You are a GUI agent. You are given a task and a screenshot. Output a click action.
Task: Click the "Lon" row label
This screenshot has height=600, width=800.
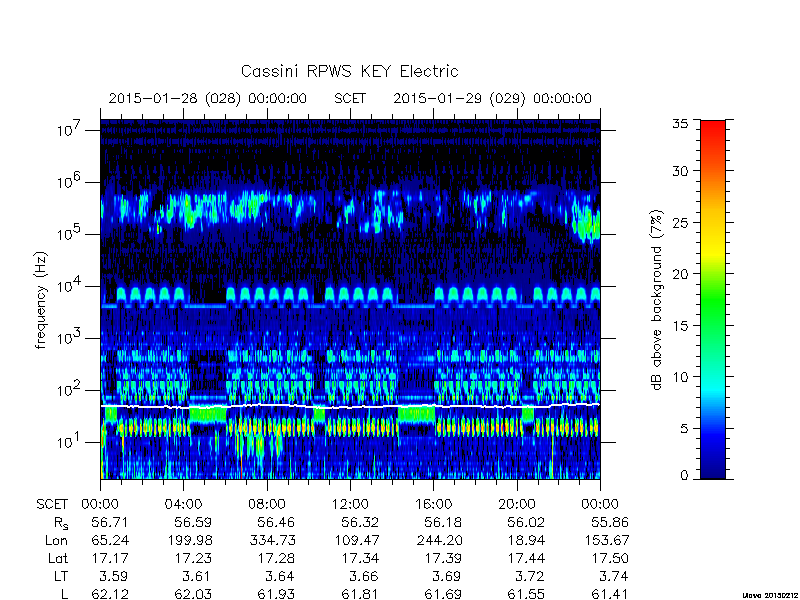coord(56,540)
